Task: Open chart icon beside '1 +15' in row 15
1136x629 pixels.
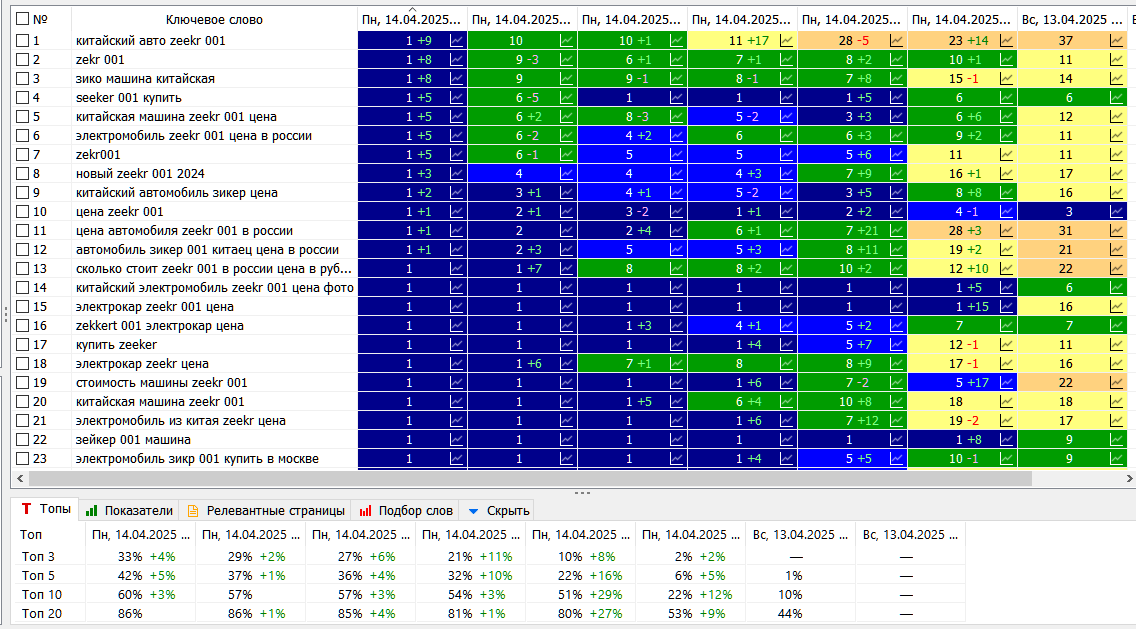Action: (1007, 307)
